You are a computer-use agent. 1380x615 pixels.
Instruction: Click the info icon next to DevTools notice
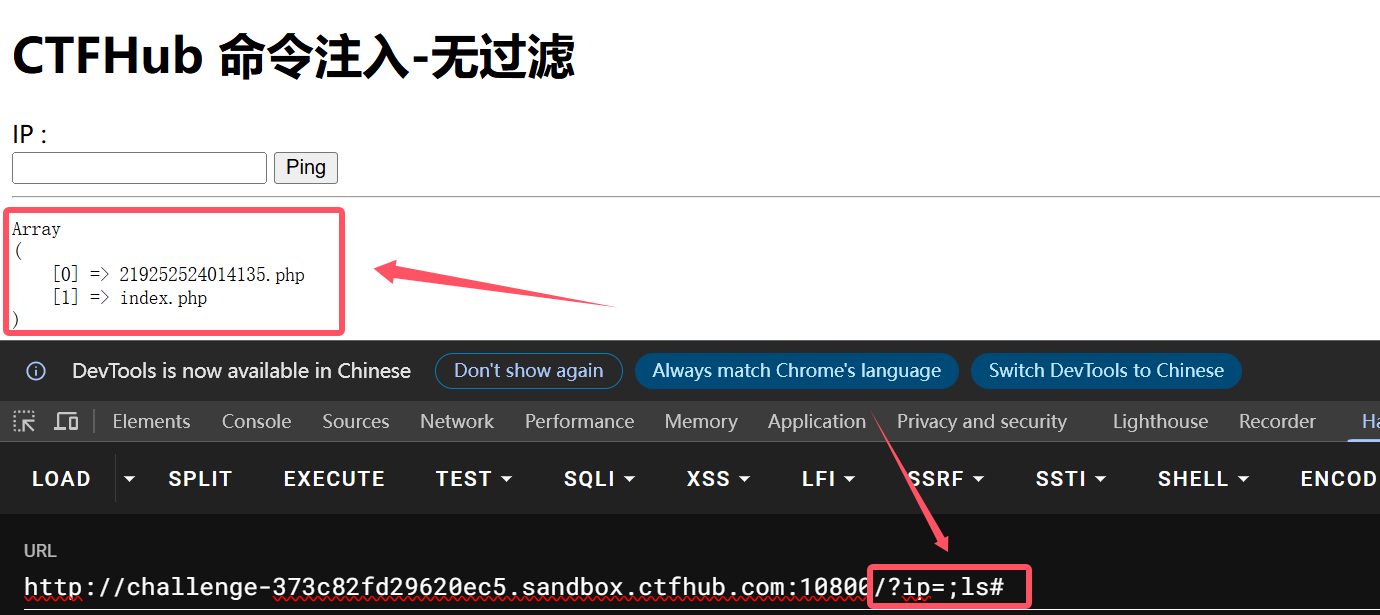pyautogui.click(x=36, y=371)
